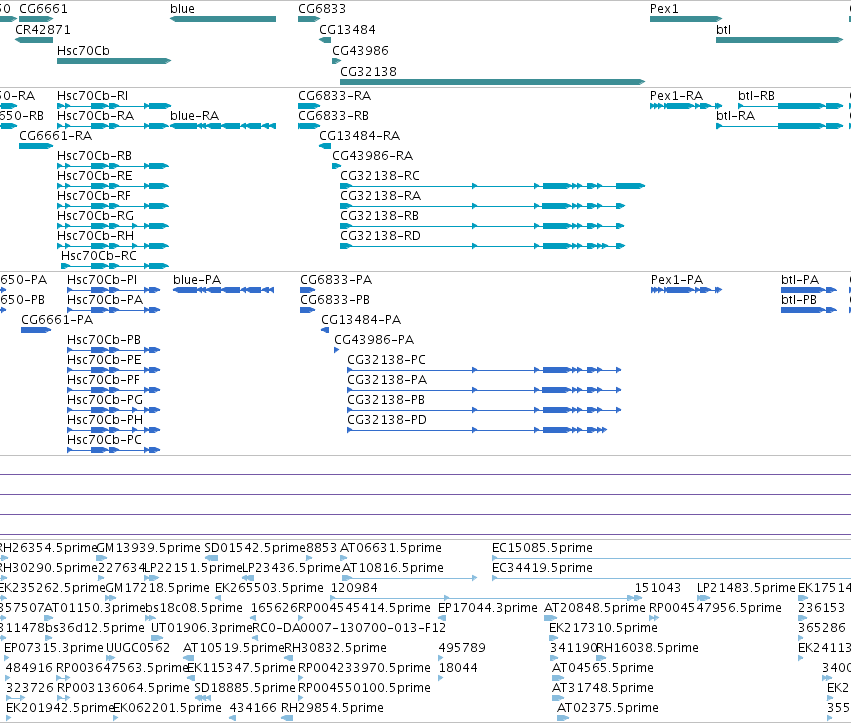Viewport: 851px width, 723px height.
Task: Select protein Hsc70Cb-PE
Action: [113, 370]
